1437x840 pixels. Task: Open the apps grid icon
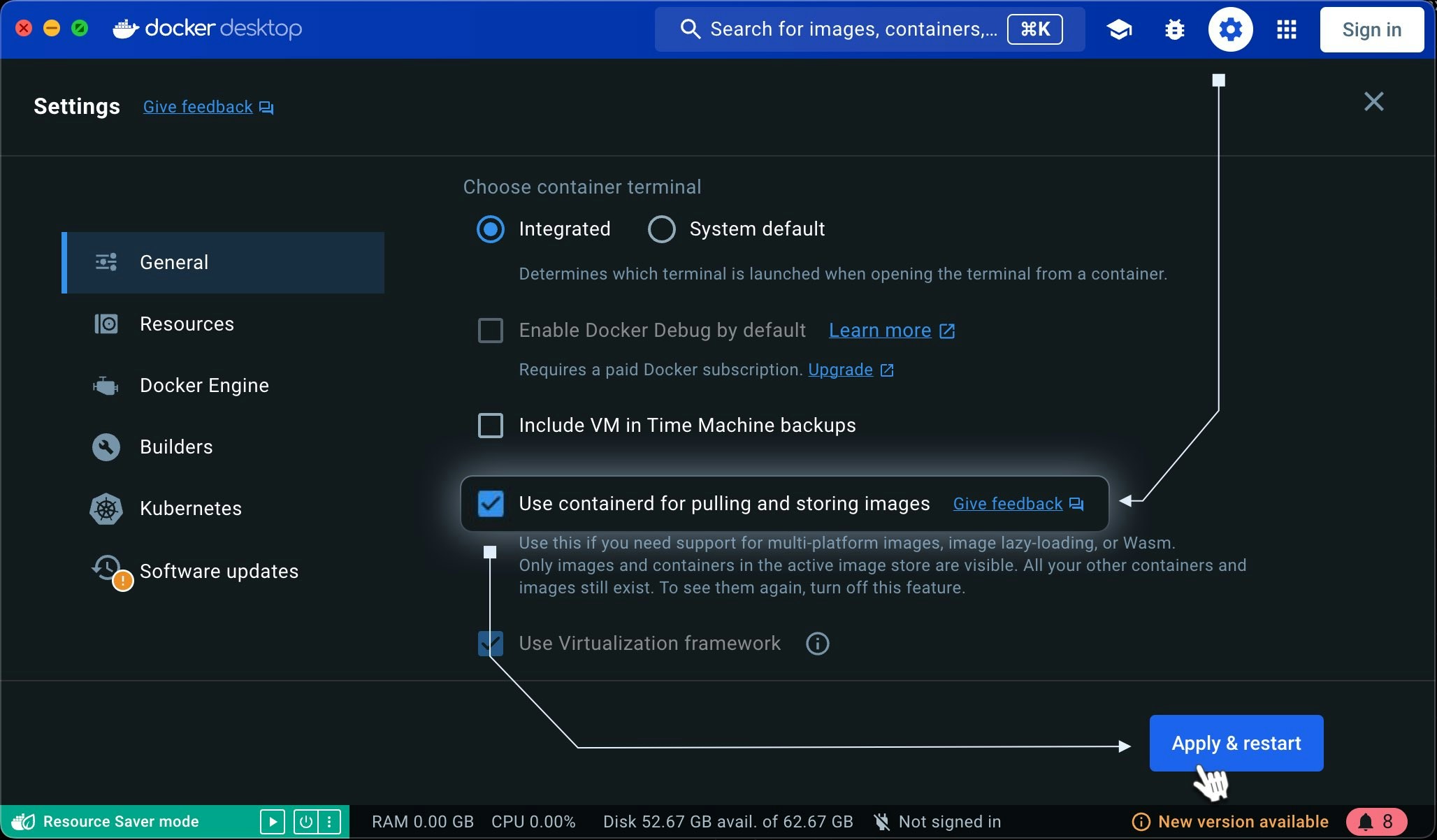1286,29
